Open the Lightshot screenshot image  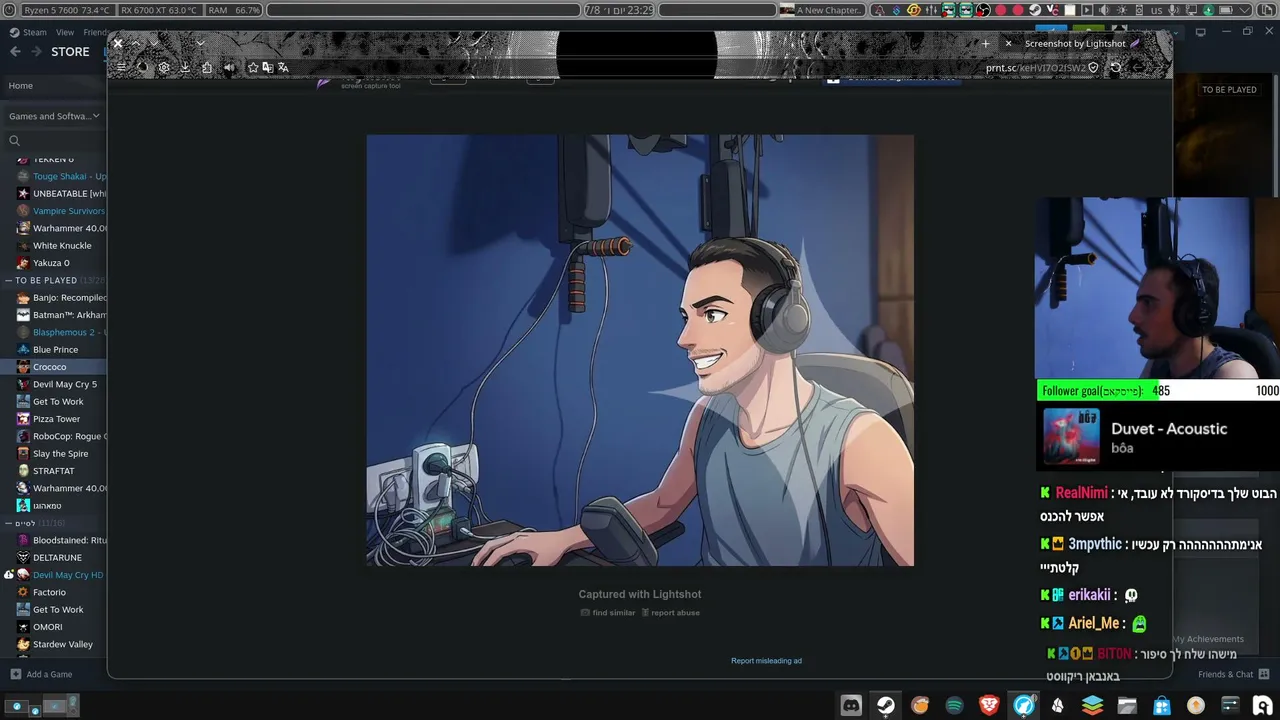tap(640, 350)
